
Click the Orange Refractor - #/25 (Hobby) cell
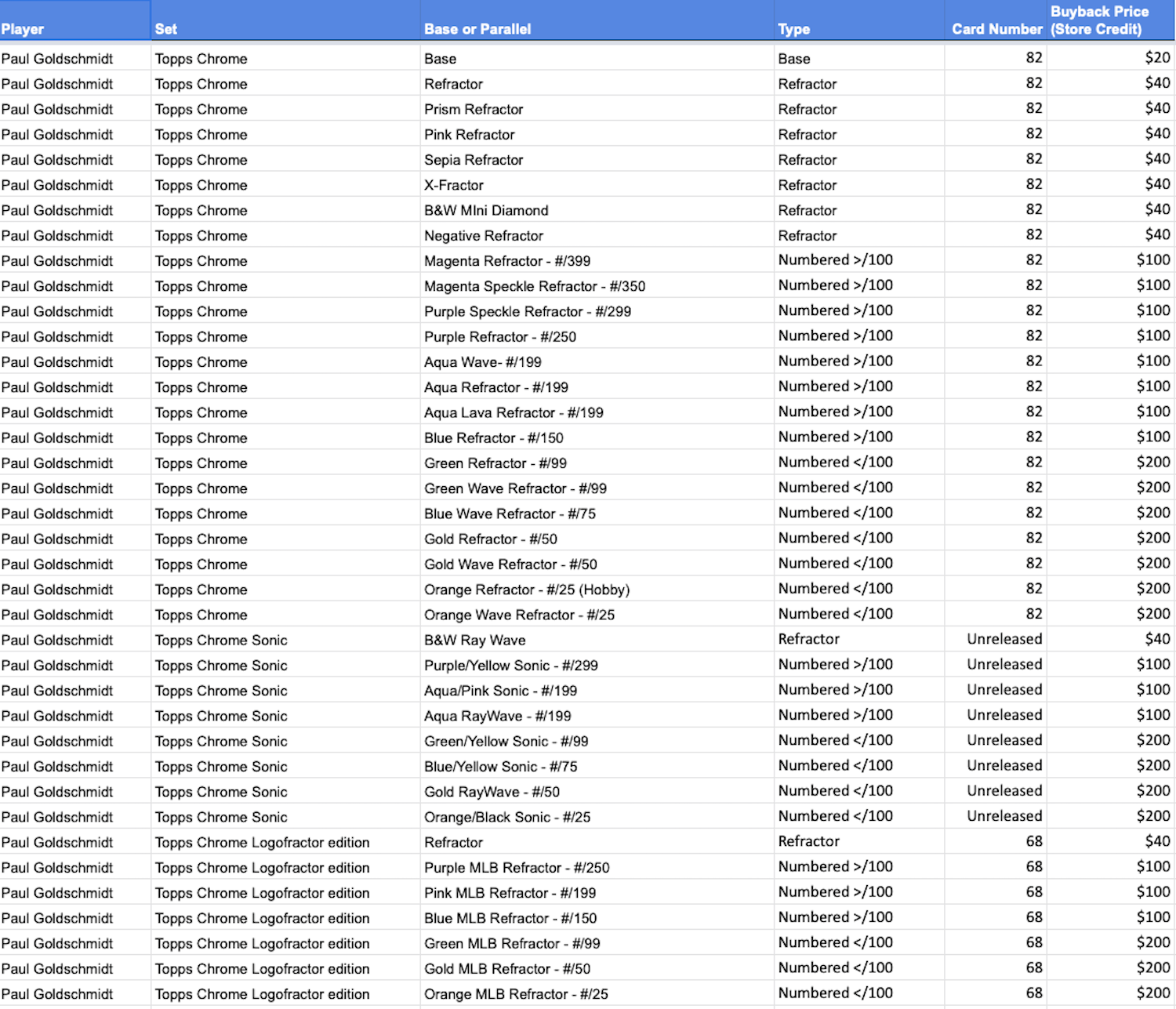pos(527,590)
